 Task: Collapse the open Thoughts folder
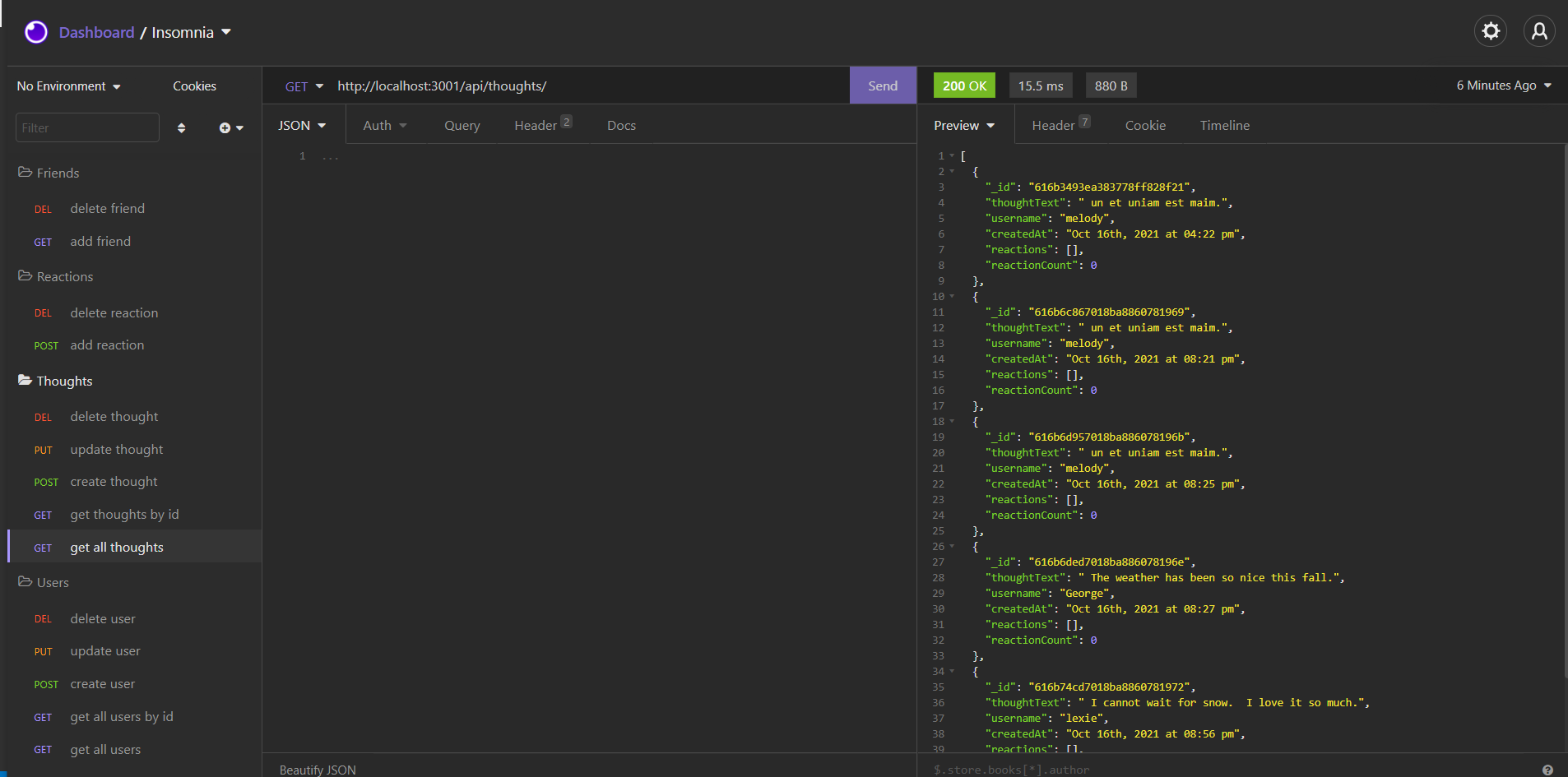click(55, 381)
